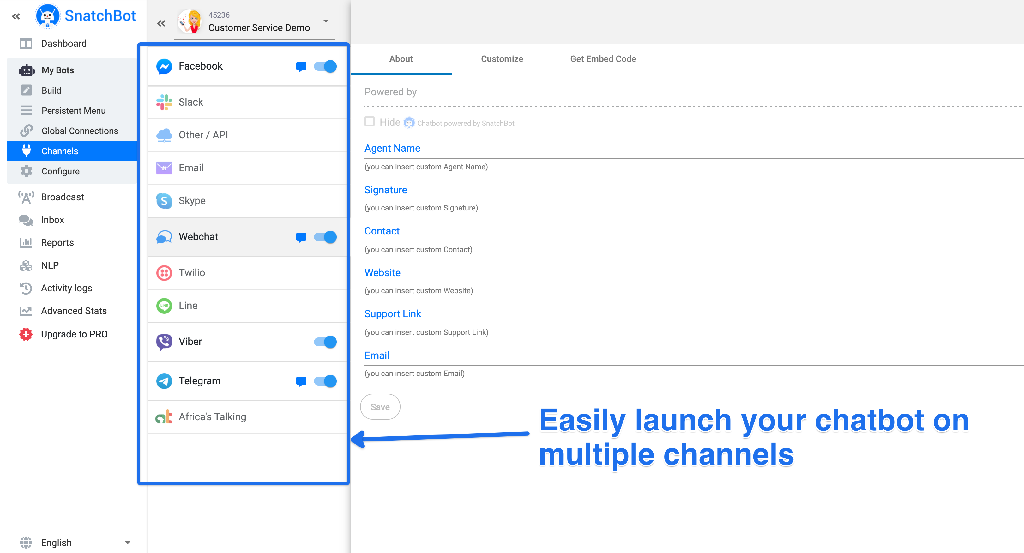Toggle the Viber channel switch
The image size is (1024, 553).
(x=325, y=342)
